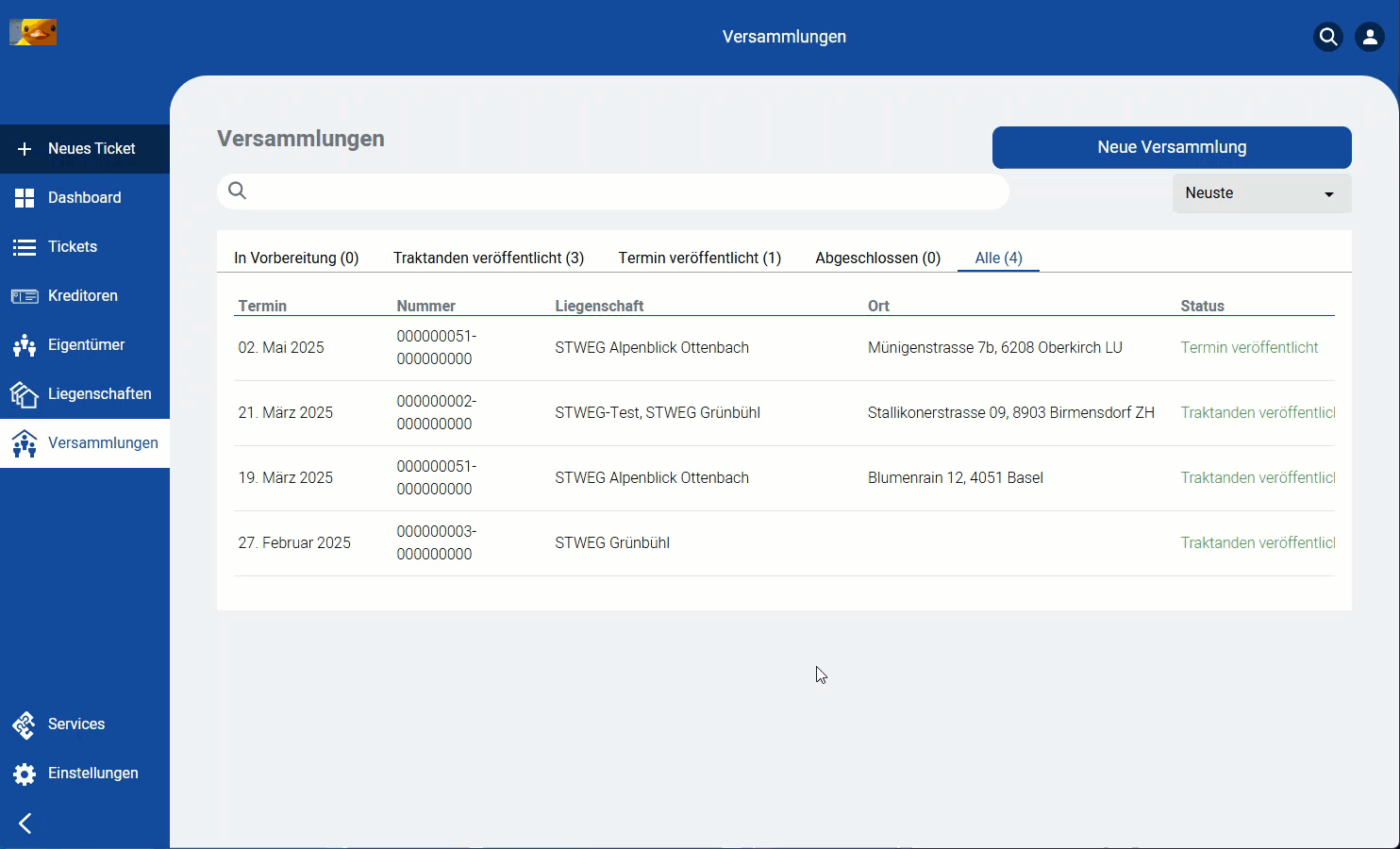Click Münigenstrasse 7b, 6208 Oberkirch LU
The image size is (1400, 849).
pos(995,348)
